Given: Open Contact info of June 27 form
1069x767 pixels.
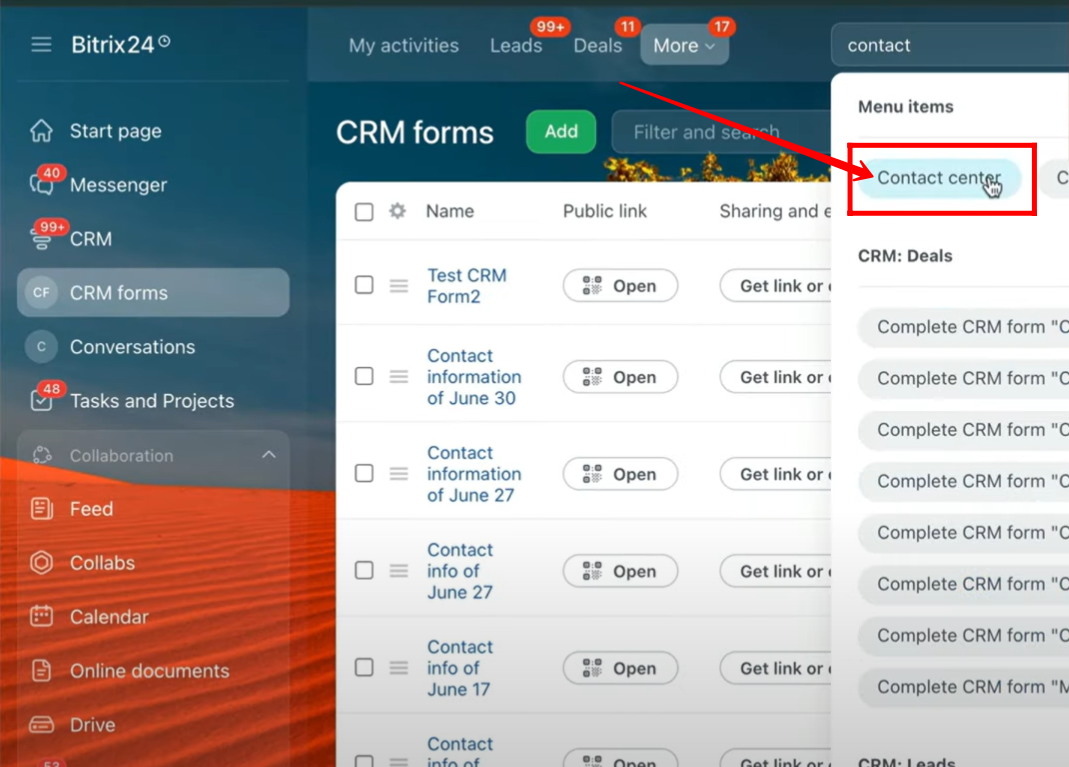Looking at the screenshot, I should 460,571.
